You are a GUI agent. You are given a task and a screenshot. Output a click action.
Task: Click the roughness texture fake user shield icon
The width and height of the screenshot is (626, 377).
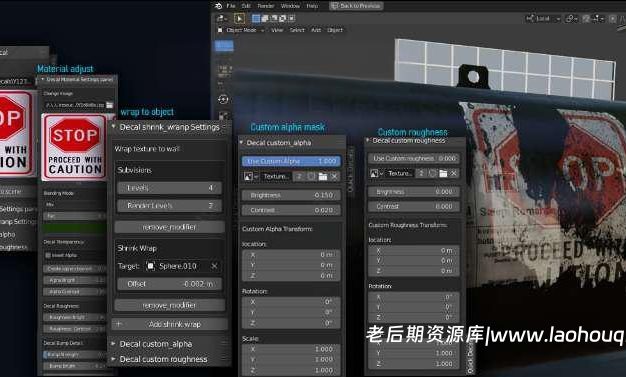432,173
